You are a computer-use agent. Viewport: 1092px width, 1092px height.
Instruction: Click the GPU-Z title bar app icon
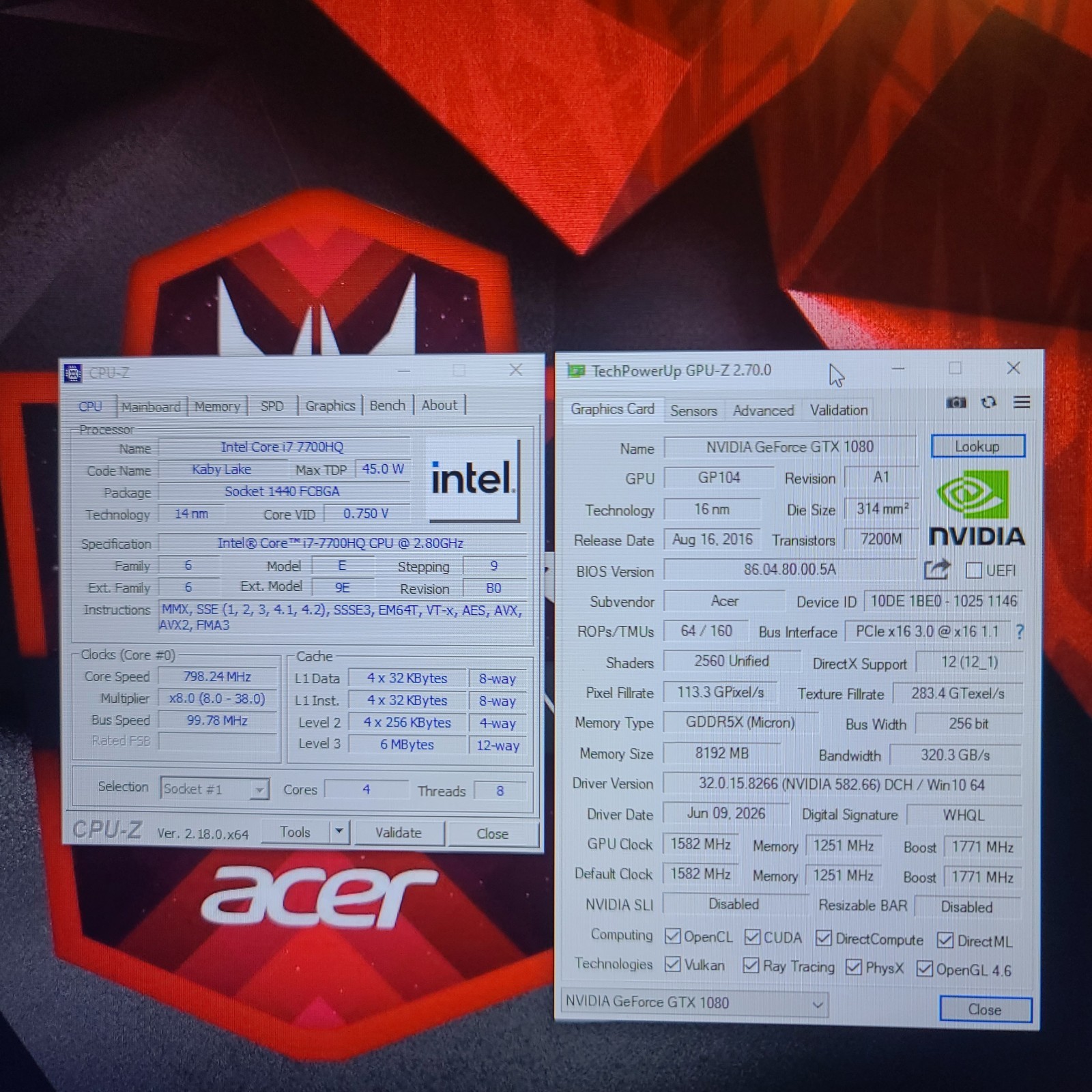point(577,371)
